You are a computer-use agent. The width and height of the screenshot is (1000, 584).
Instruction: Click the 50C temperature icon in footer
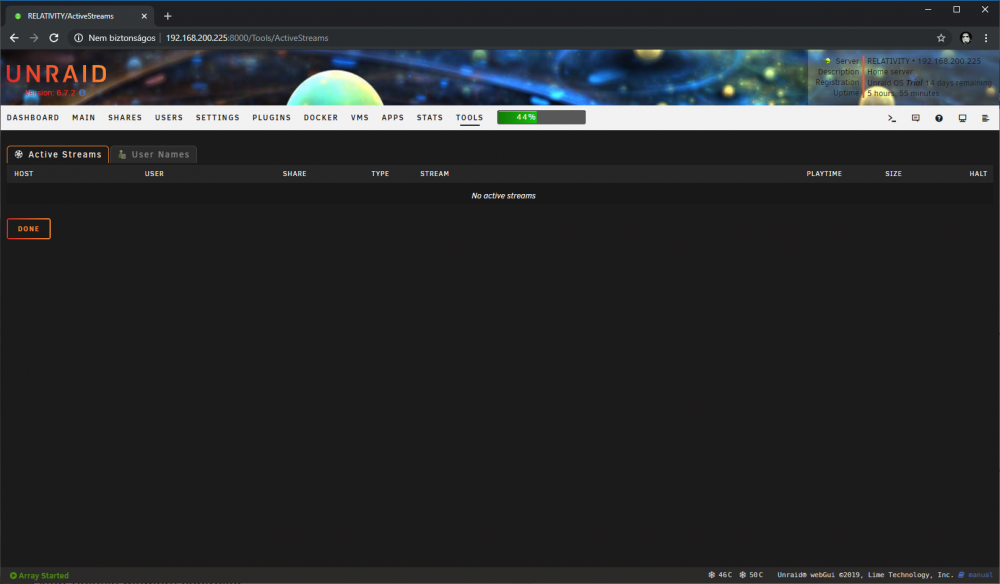point(742,575)
